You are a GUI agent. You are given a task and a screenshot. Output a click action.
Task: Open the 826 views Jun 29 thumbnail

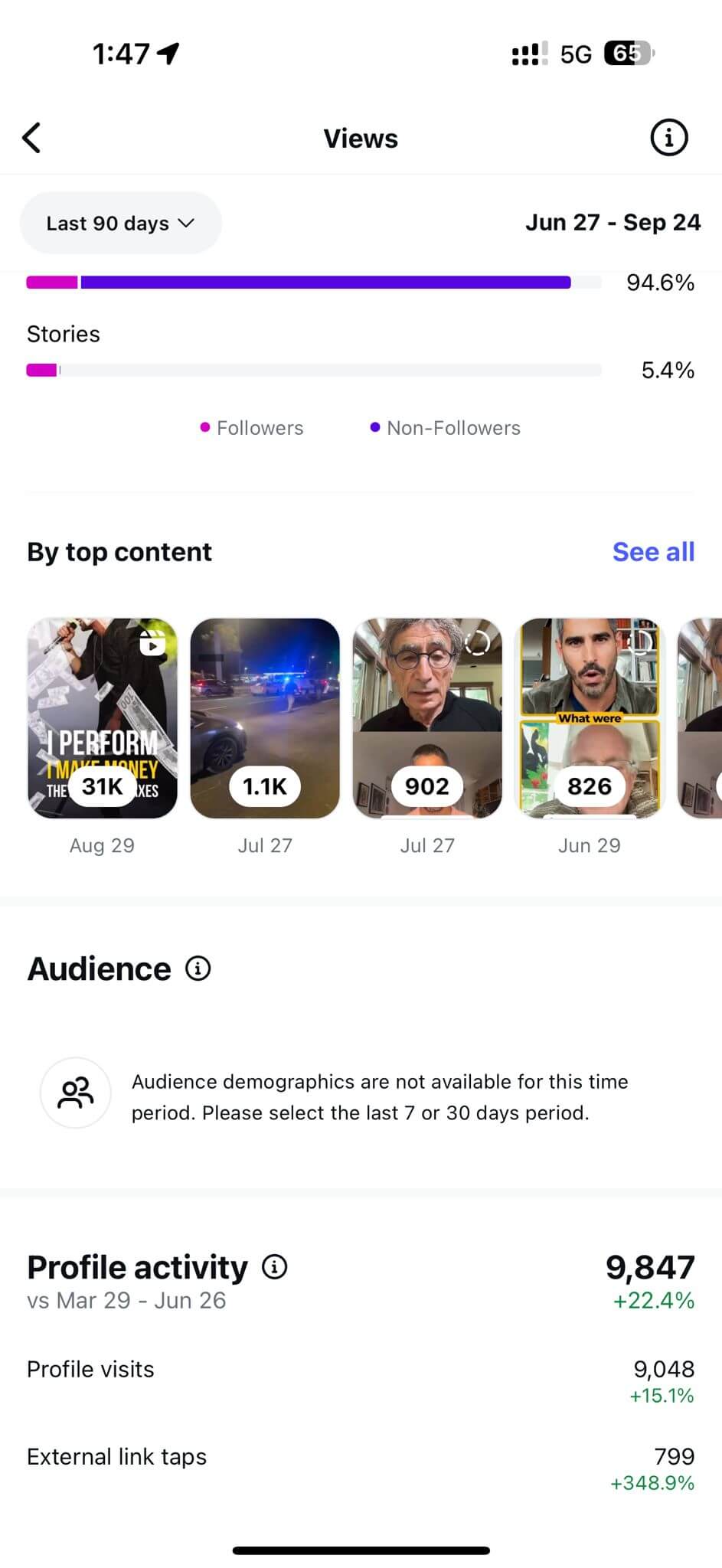click(x=590, y=717)
